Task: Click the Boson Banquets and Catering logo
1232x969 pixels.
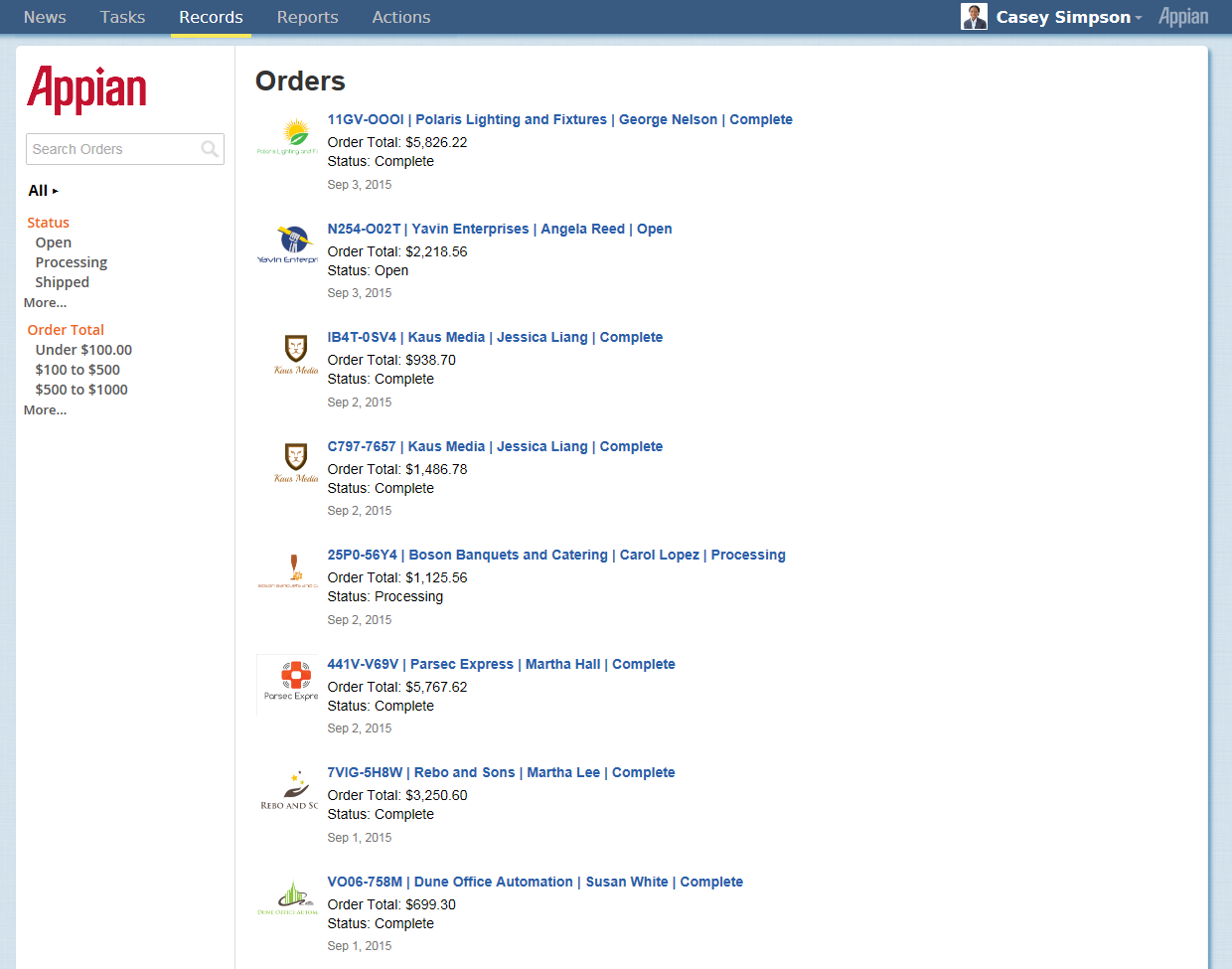Action: click(x=288, y=571)
